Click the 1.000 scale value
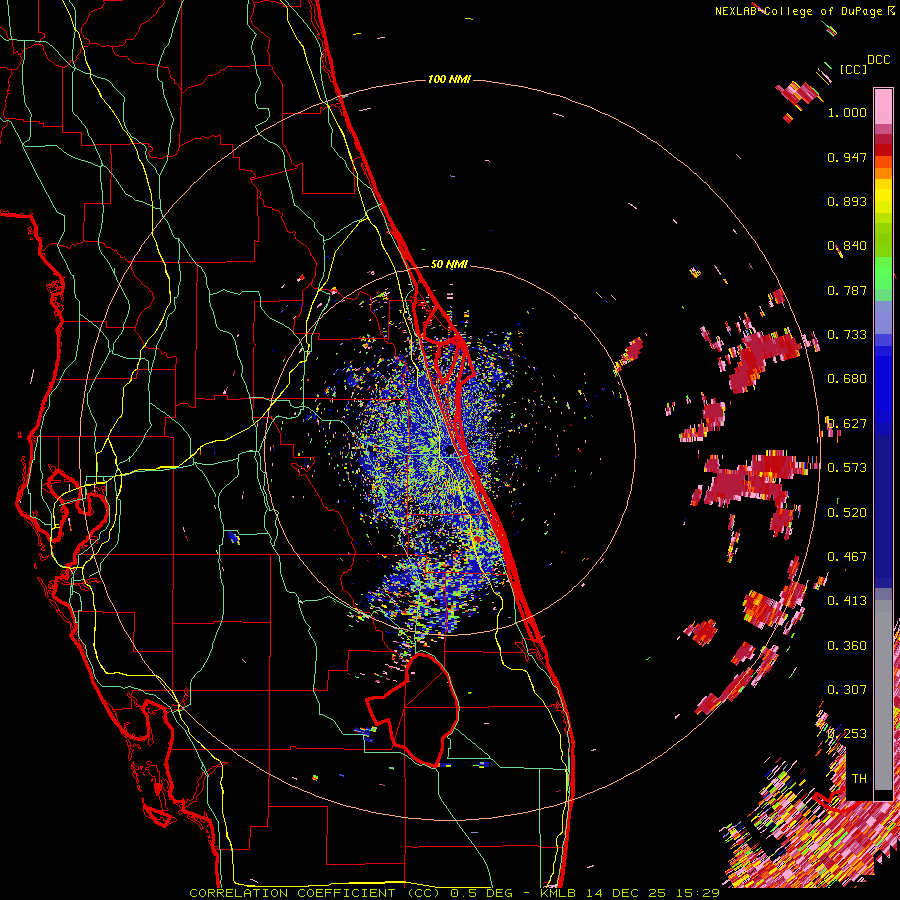 click(x=847, y=112)
